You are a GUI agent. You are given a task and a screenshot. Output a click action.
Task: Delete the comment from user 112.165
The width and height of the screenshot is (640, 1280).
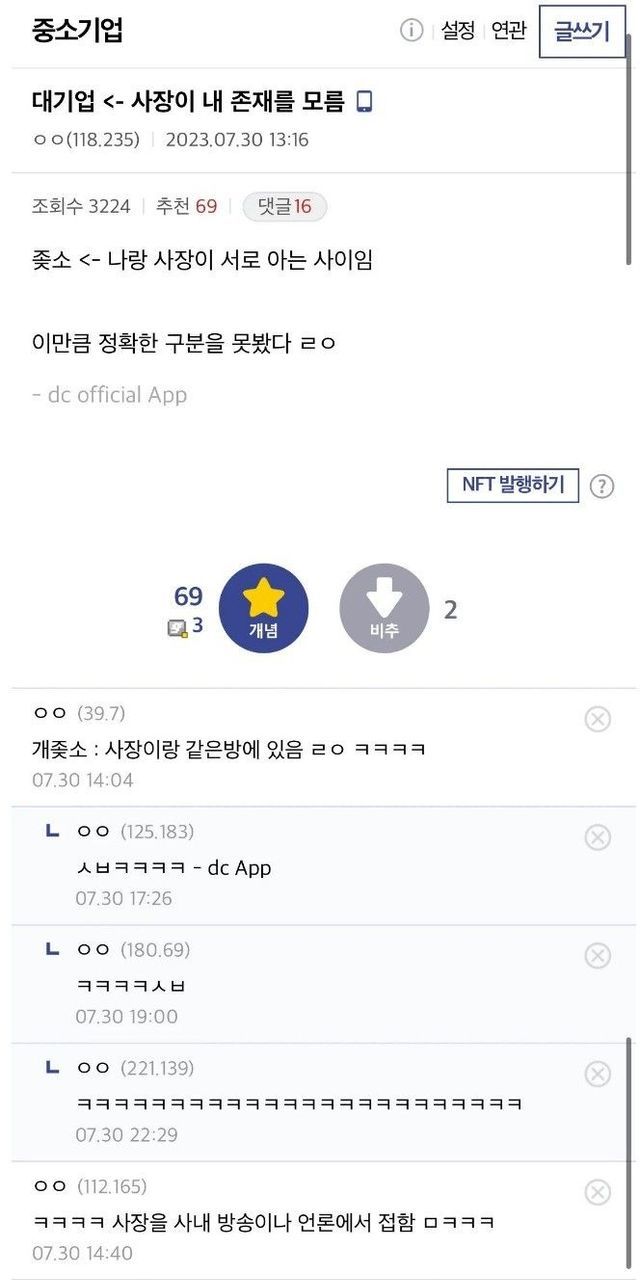[x=597, y=1192]
